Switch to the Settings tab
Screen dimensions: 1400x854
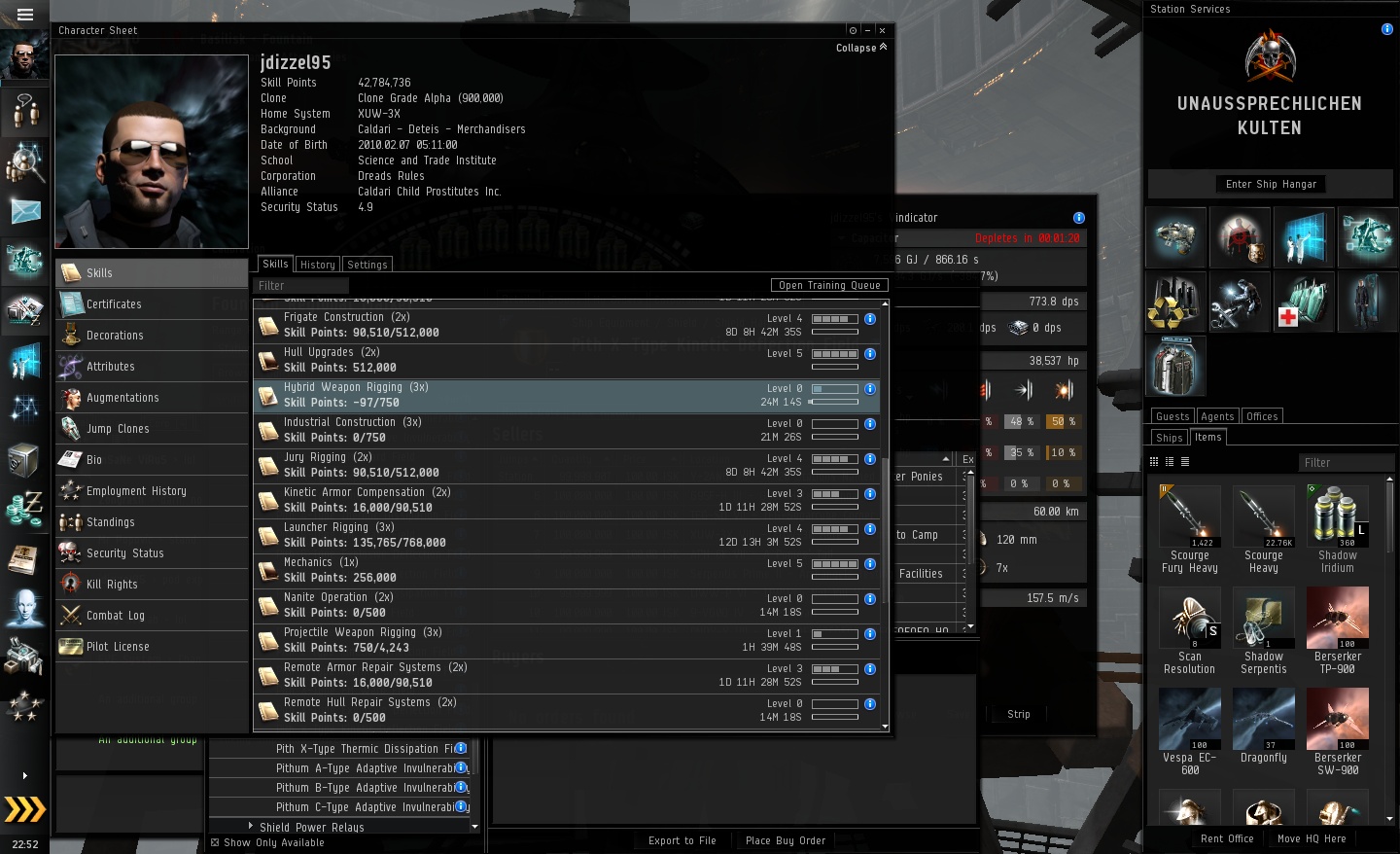(367, 265)
